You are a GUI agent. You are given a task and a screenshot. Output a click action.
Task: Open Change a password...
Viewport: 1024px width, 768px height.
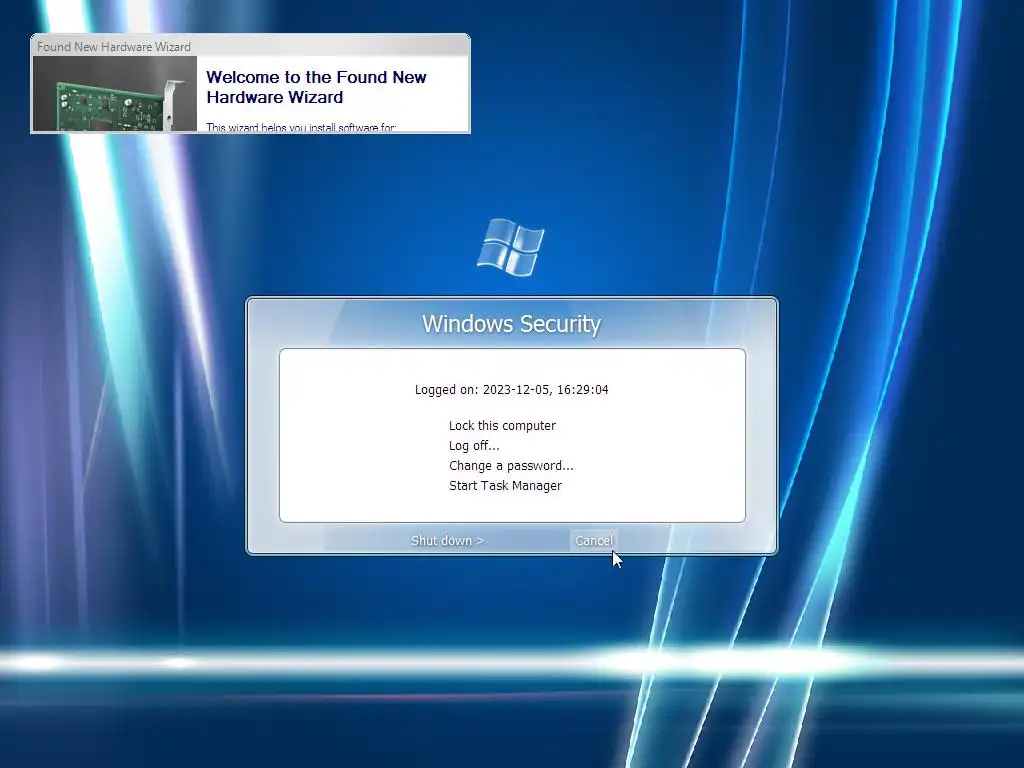[511, 466]
